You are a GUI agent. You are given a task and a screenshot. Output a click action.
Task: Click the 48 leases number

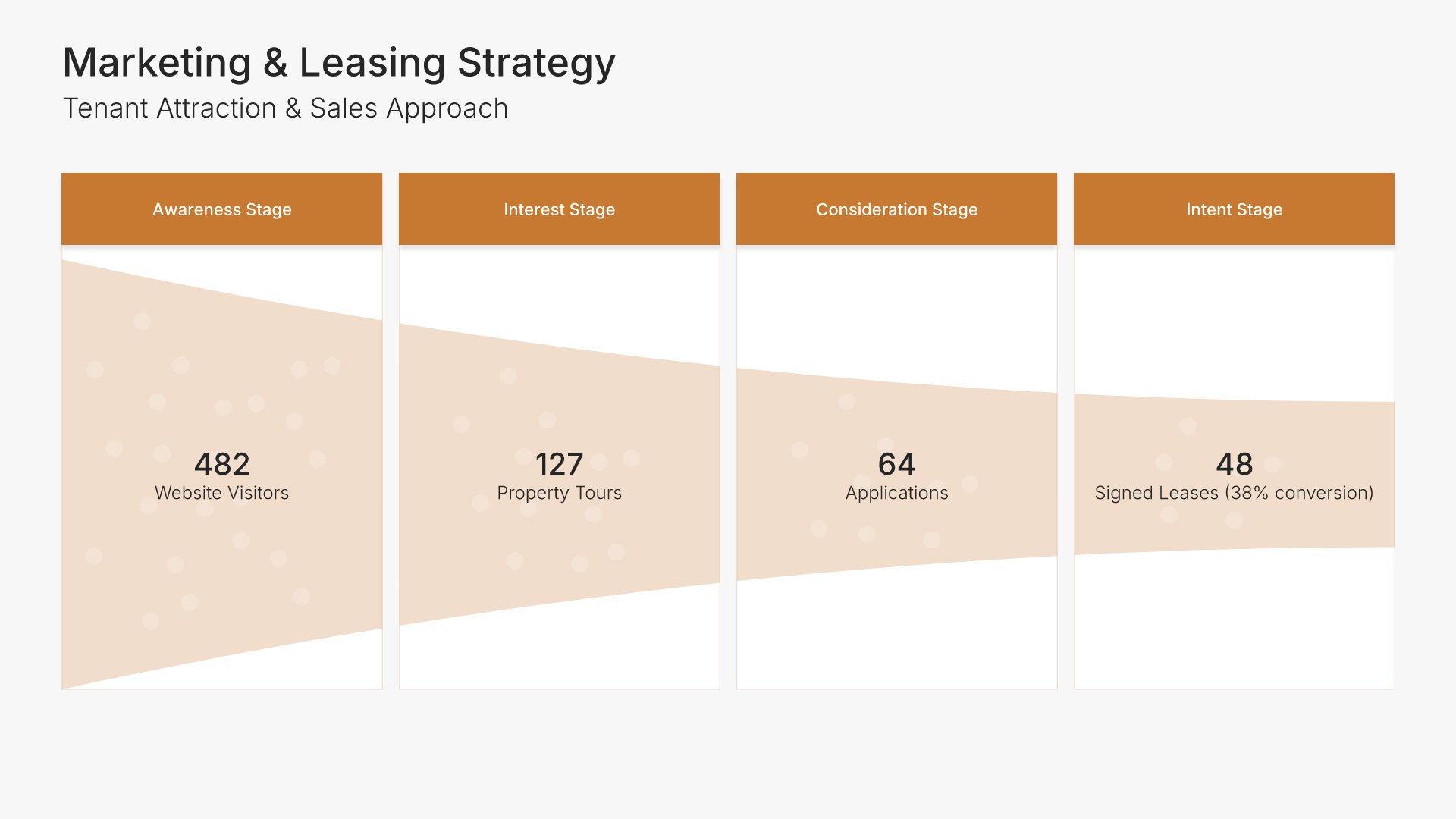(x=1234, y=464)
